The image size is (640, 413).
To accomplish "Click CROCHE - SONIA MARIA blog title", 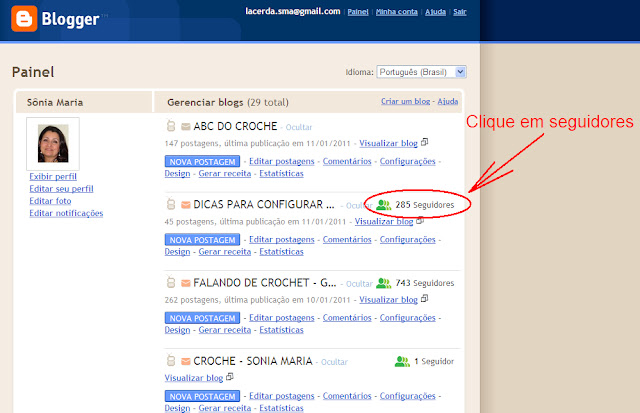I will coord(253,361).
